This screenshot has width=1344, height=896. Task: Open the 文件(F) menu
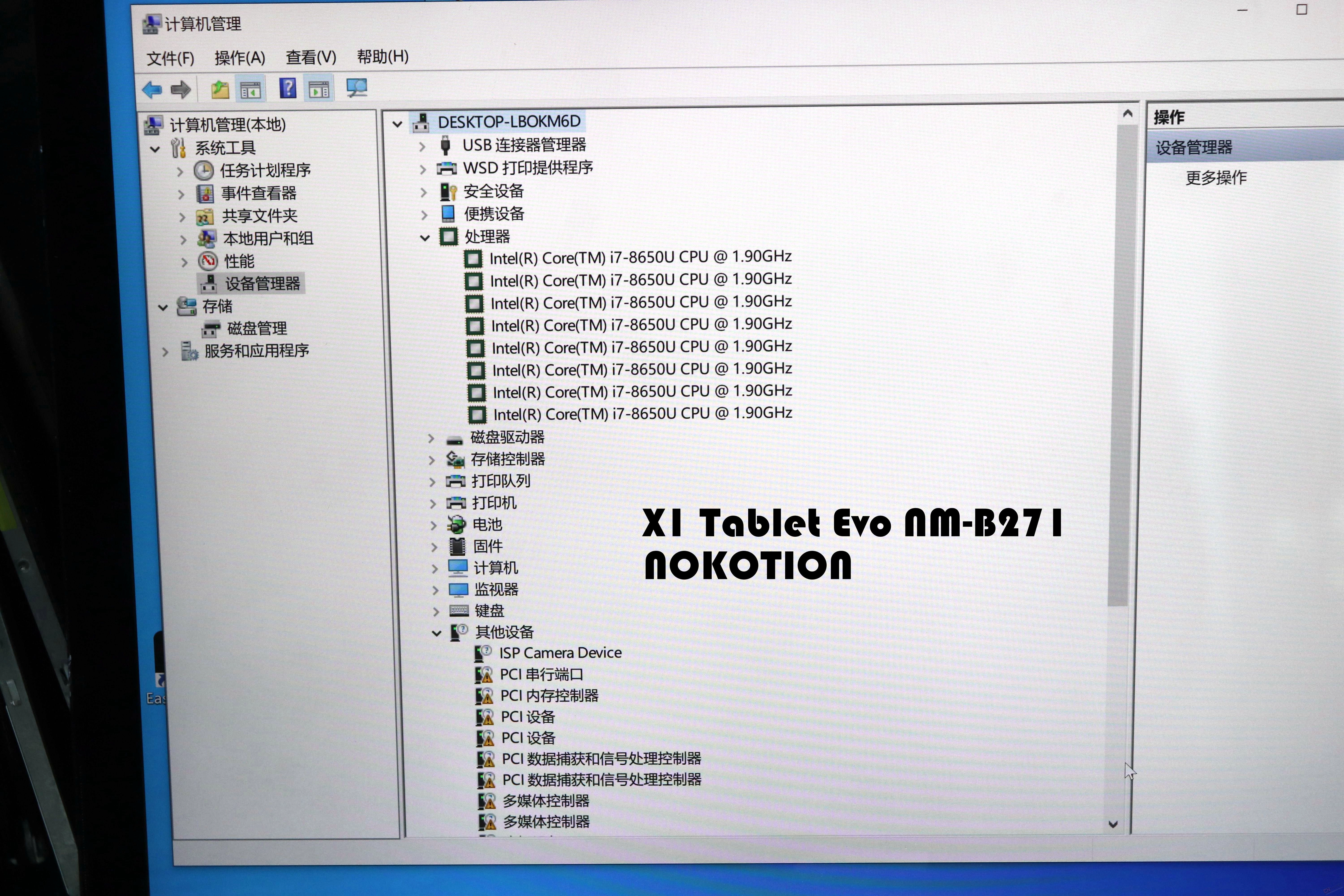point(170,58)
